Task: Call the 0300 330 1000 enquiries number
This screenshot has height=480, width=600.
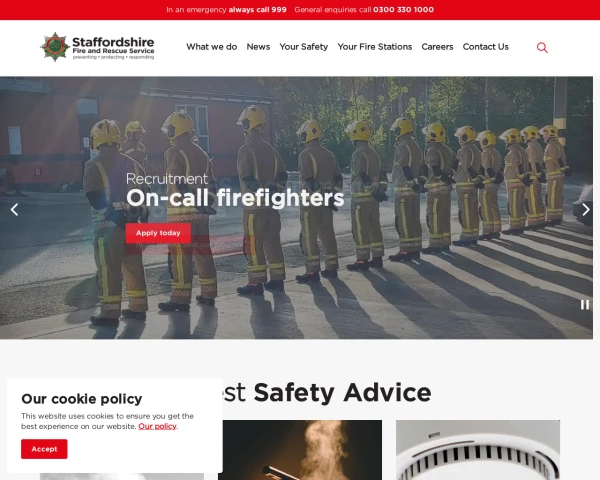Action: point(403,10)
